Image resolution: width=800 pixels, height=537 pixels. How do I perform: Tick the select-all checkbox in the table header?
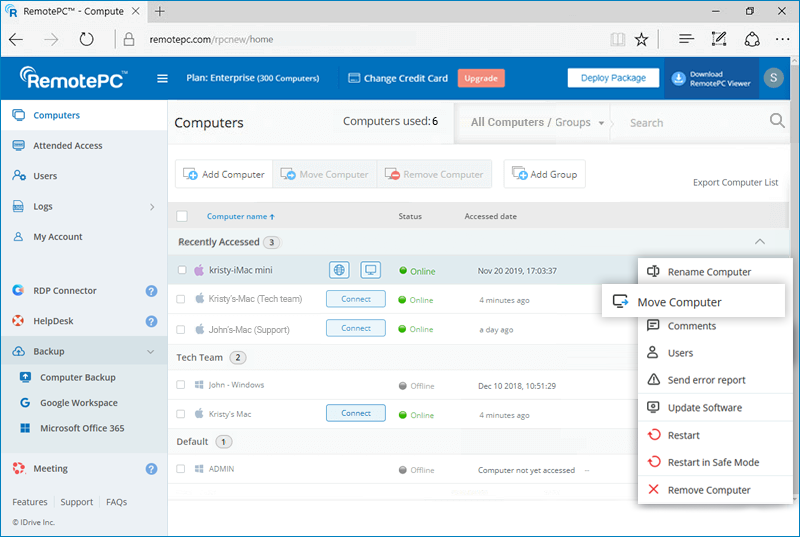182,216
